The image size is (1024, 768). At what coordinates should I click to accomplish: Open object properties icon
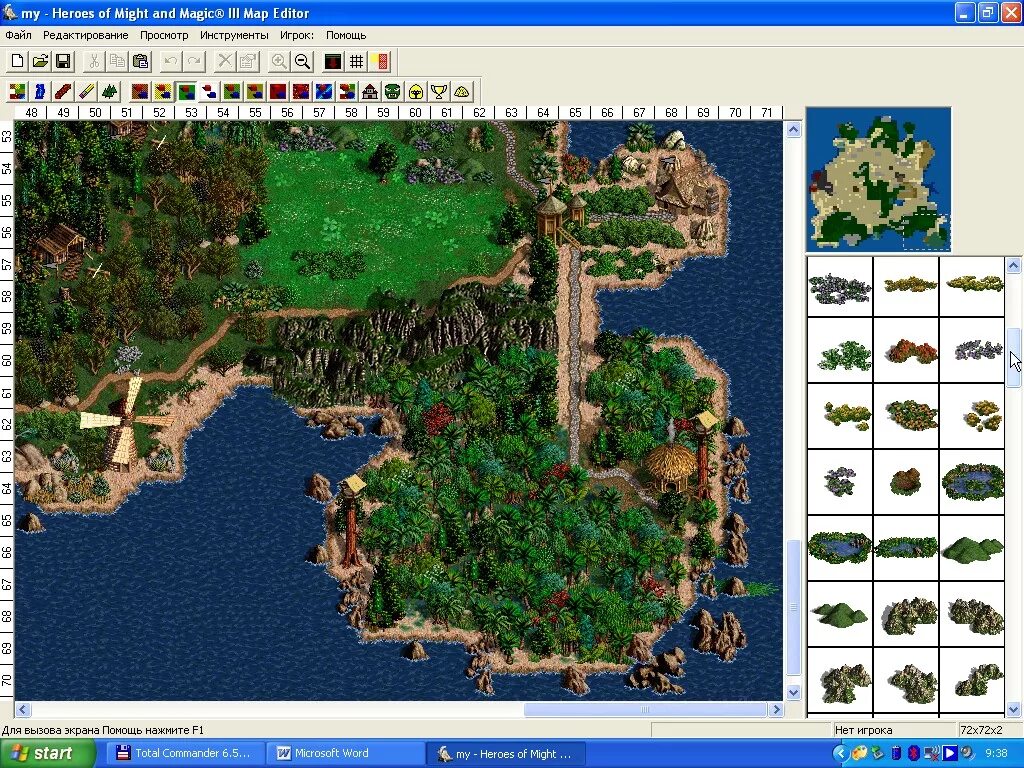(248, 61)
